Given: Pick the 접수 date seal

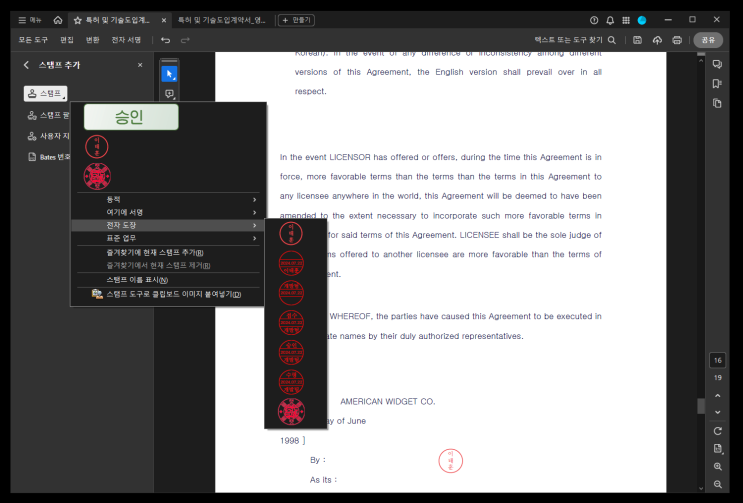Looking at the screenshot, I should 291,323.
